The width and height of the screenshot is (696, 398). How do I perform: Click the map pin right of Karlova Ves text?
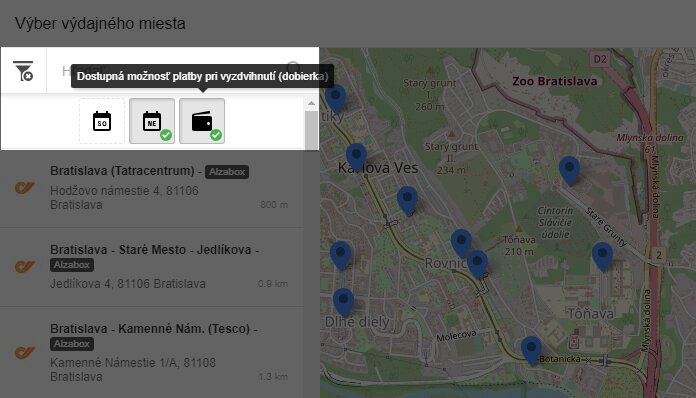point(407,201)
